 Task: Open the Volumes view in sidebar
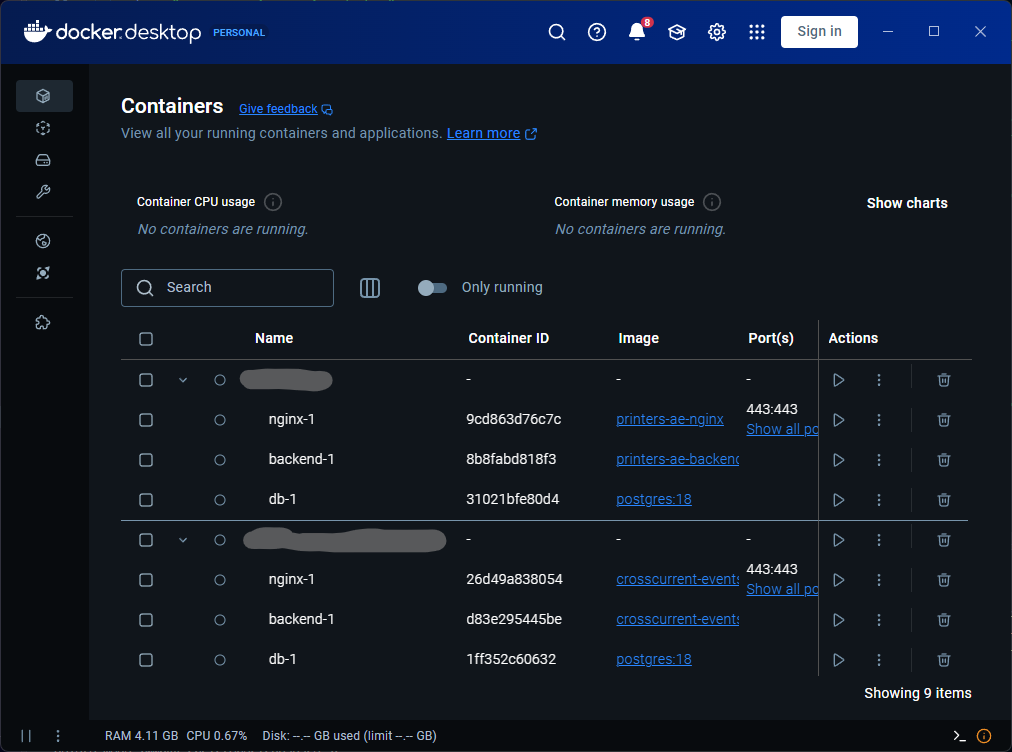[x=43, y=160]
